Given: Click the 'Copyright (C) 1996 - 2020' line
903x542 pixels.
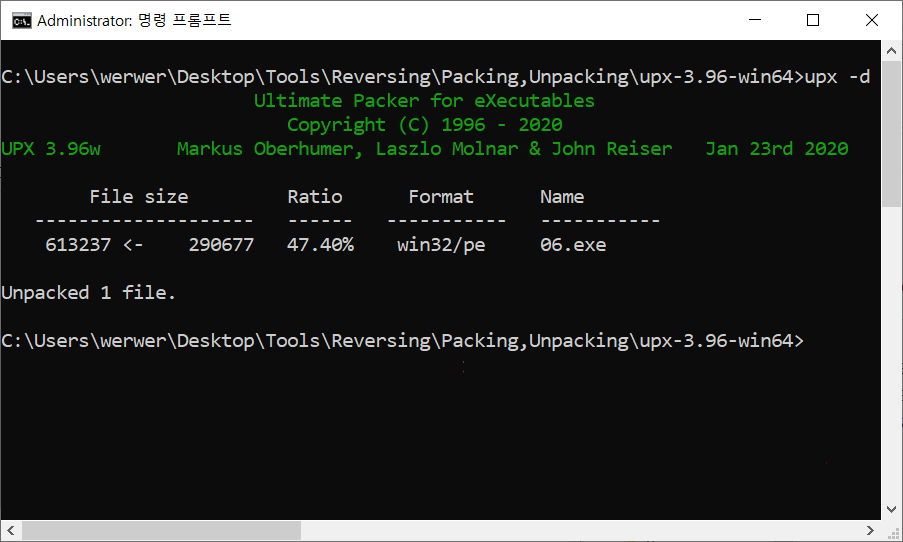Looking at the screenshot, I should click(424, 125).
